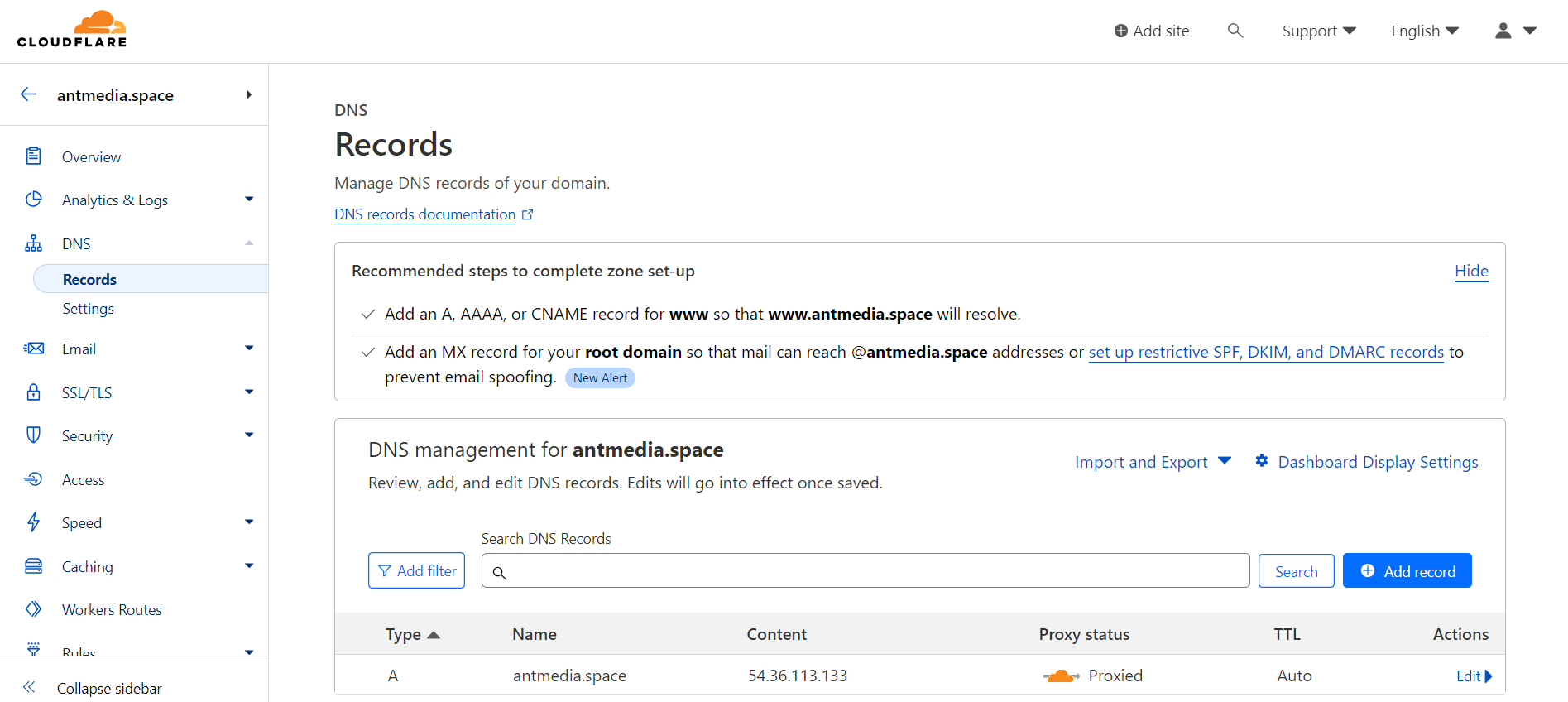This screenshot has width=1568, height=702.
Task: Expand the Speed menu arrow
Action: [x=249, y=522]
